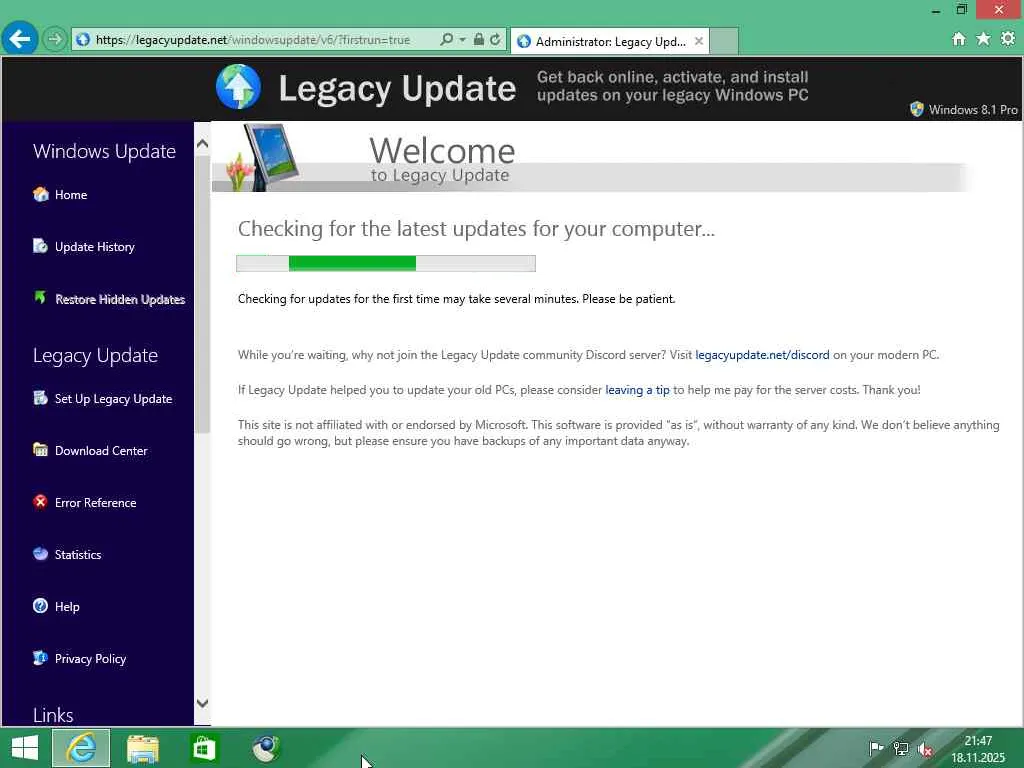Viewport: 1024px width, 768px height.
Task: Open Set Up Legacy Update link
Action: click(114, 399)
